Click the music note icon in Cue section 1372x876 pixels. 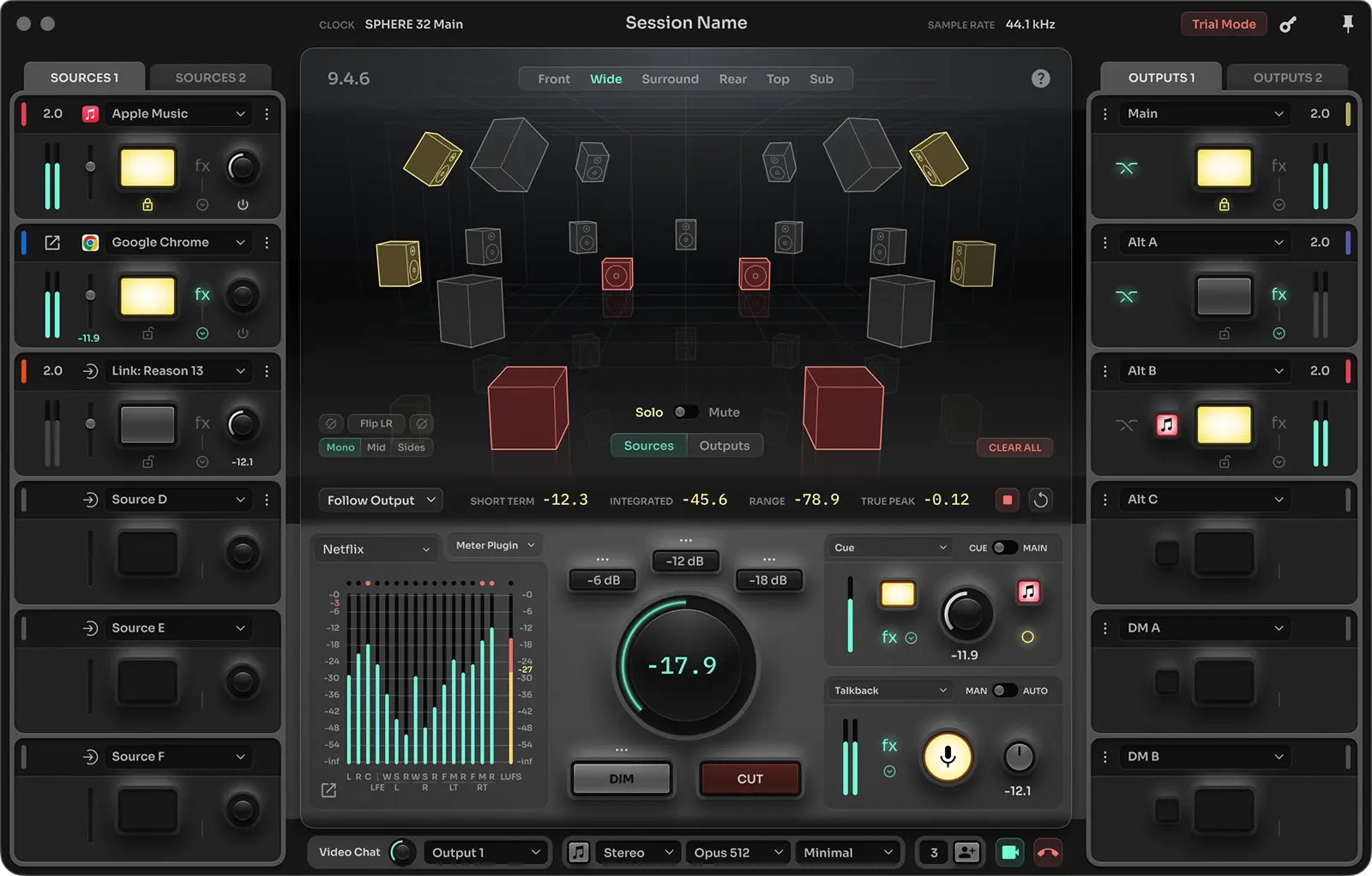click(x=1028, y=591)
